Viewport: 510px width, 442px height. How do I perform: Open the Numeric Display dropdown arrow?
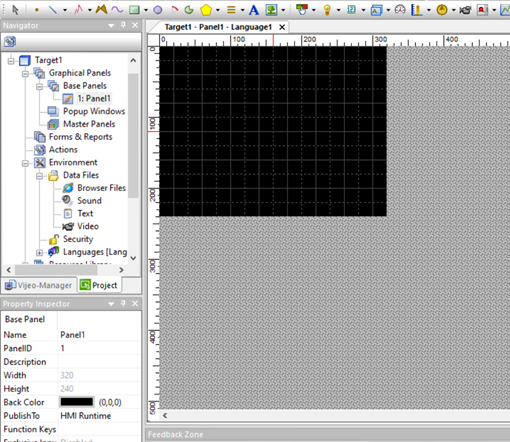point(363,10)
